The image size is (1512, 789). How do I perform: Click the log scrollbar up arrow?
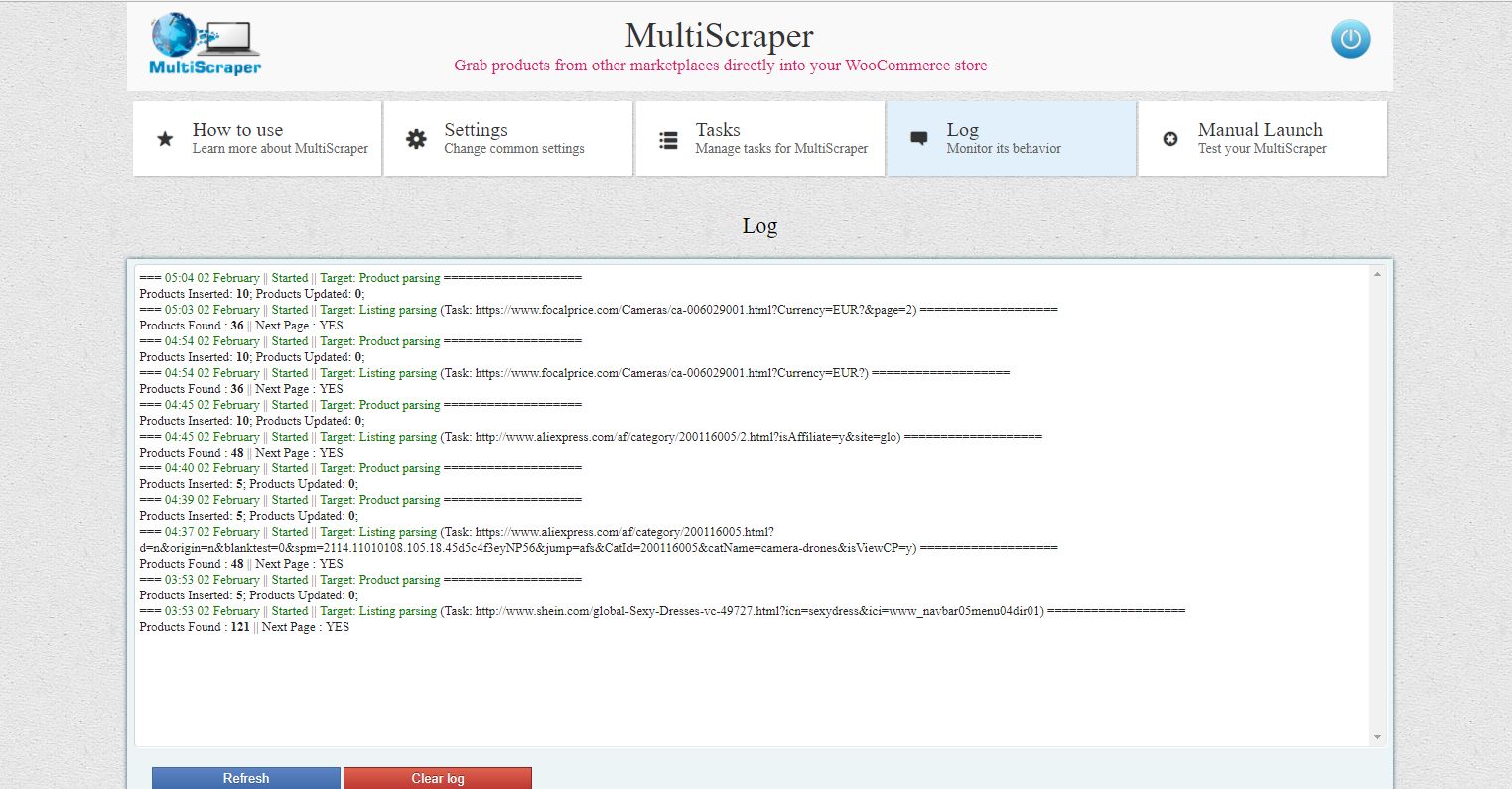coord(1377,274)
